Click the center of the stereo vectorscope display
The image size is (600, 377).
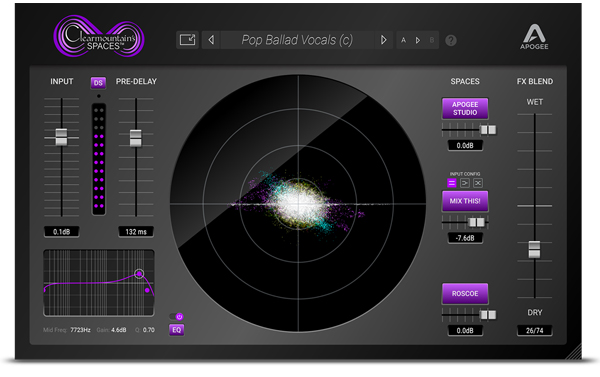click(x=298, y=204)
